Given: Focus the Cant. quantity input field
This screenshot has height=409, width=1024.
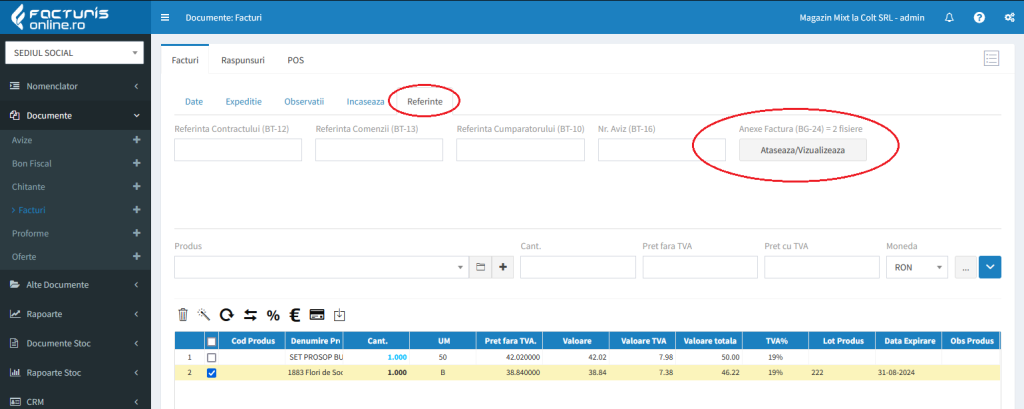Looking at the screenshot, I should [x=578, y=267].
